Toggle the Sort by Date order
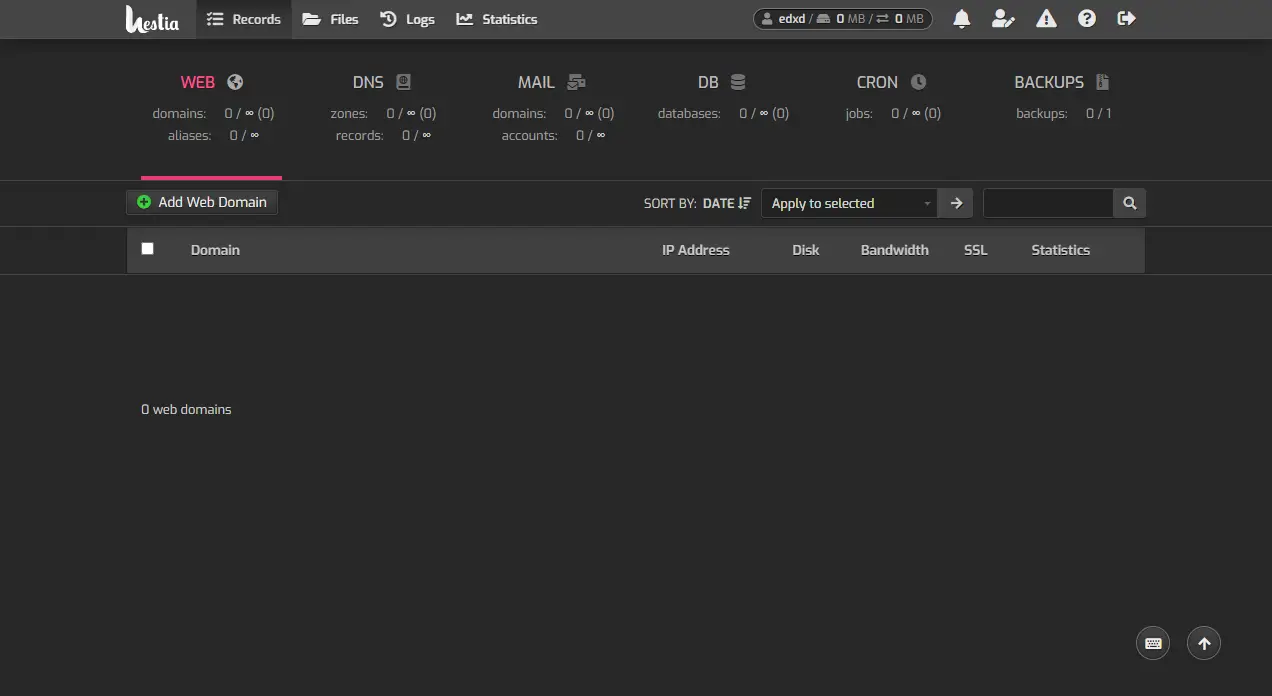Screen dimensions: 1272x696 (x=727, y=203)
